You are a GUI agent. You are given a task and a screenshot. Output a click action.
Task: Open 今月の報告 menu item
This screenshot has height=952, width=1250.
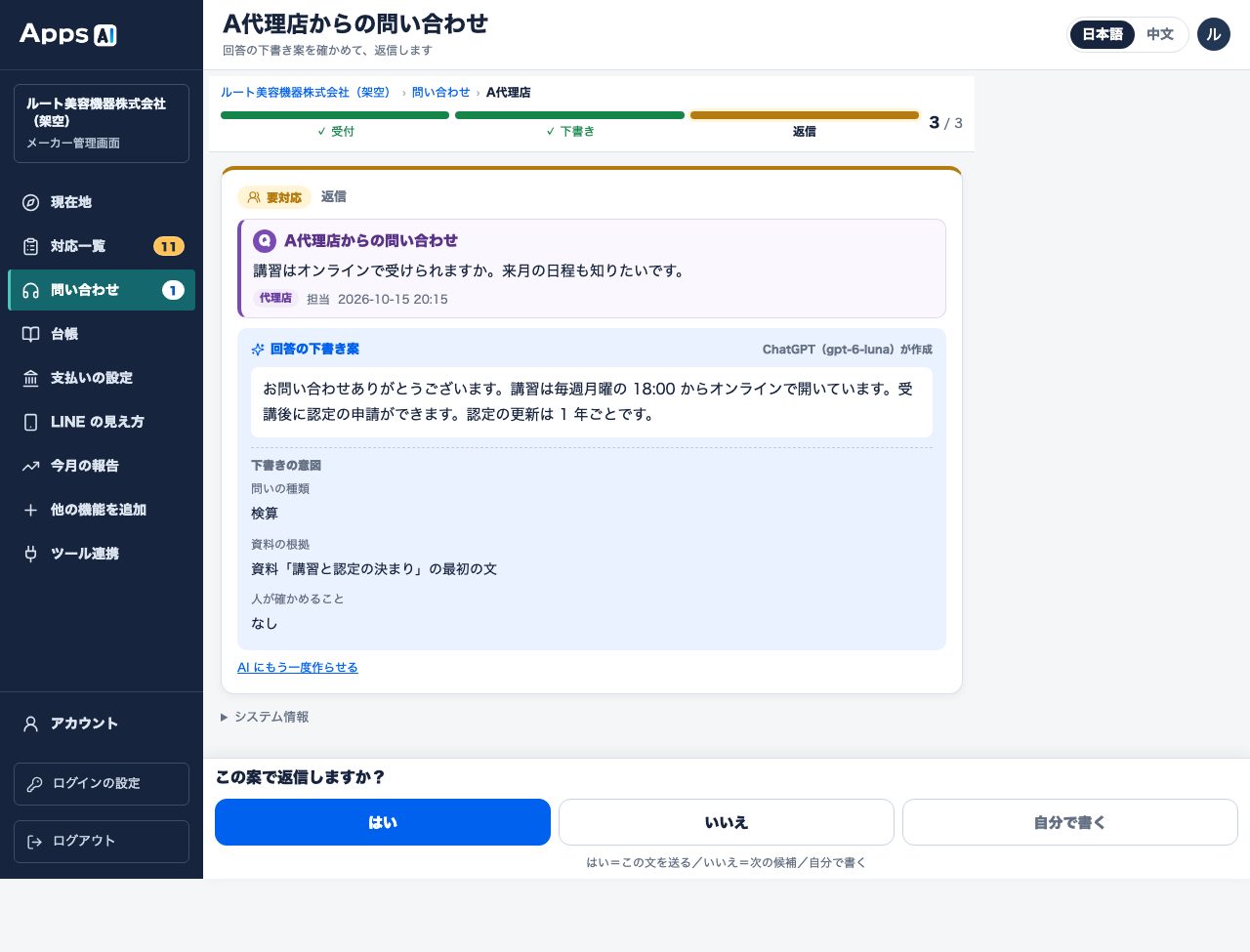coord(102,466)
